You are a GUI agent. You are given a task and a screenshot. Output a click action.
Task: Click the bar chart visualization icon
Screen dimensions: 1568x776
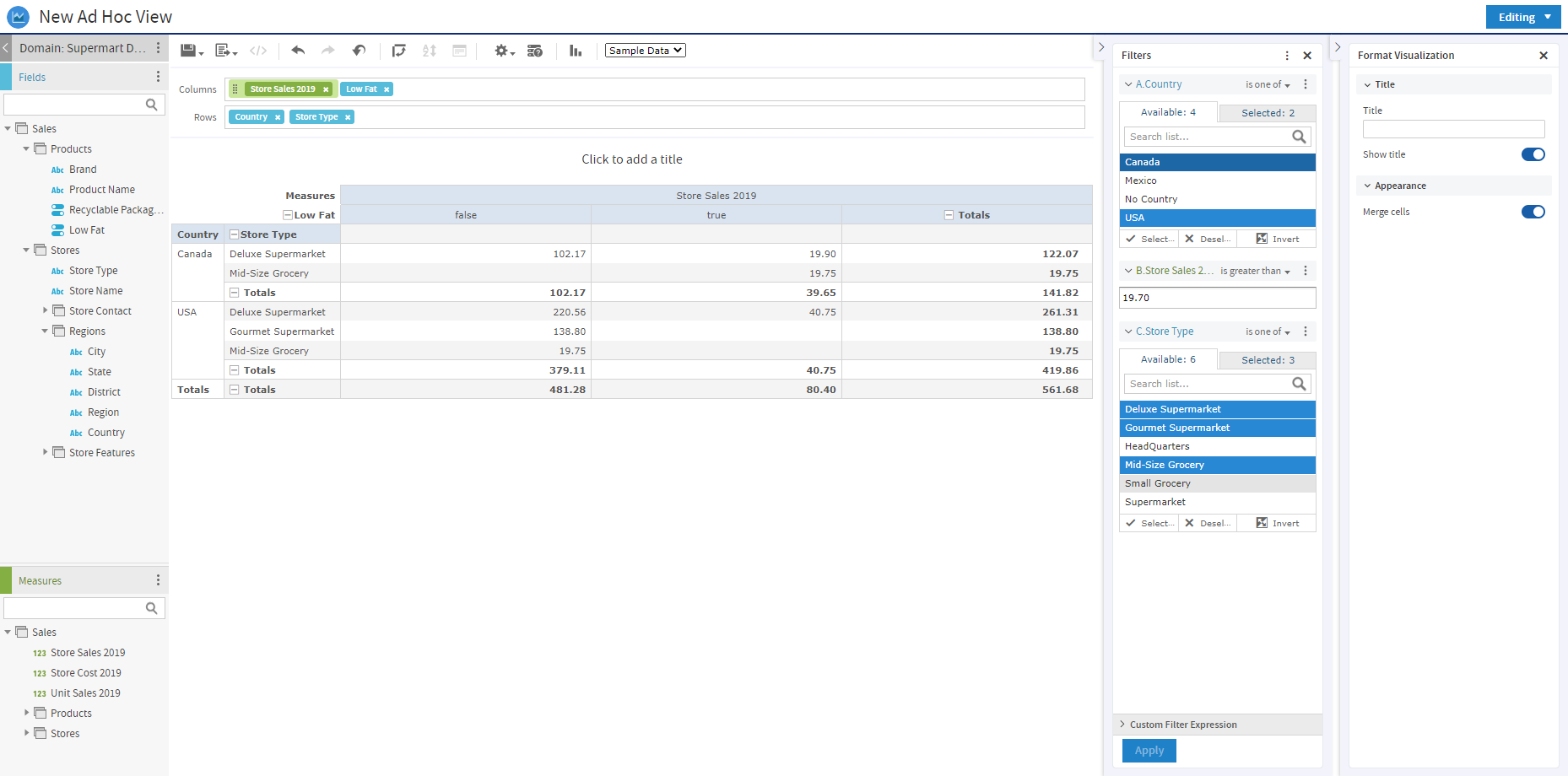pyautogui.click(x=576, y=51)
